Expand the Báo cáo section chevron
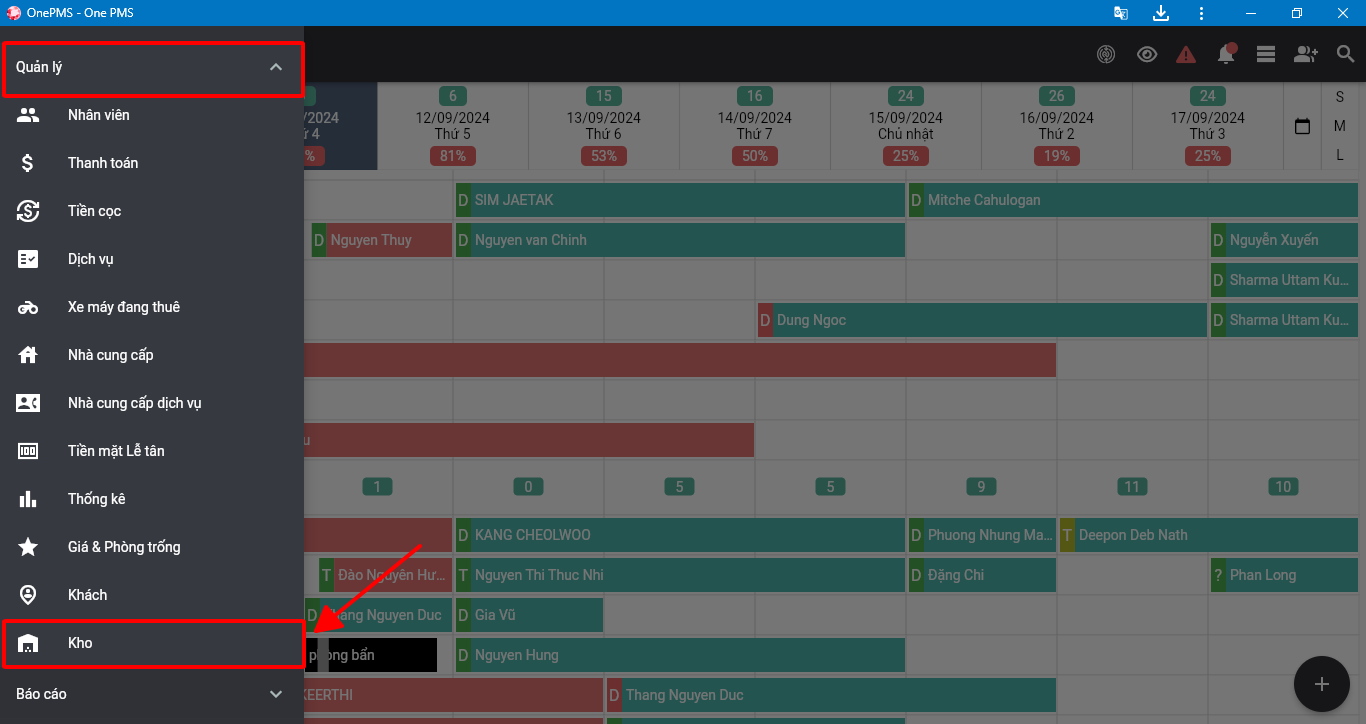Viewport: 1366px width, 724px height. point(276,693)
